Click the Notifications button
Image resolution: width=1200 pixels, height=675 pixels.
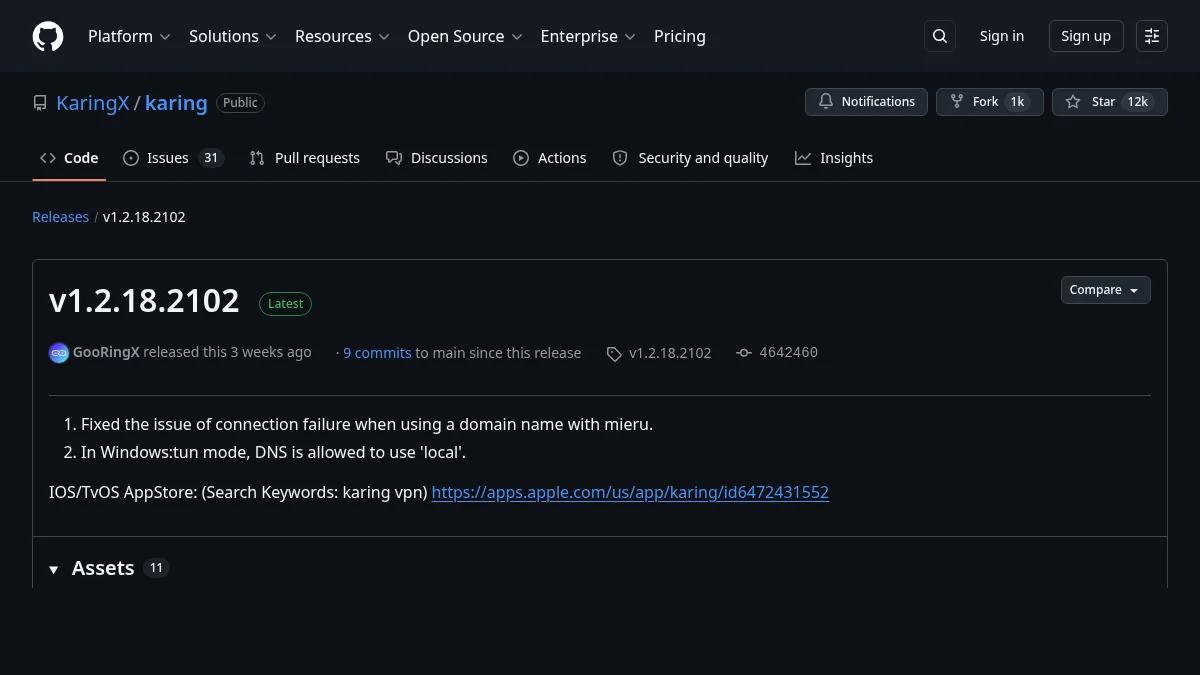click(x=866, y=102)
